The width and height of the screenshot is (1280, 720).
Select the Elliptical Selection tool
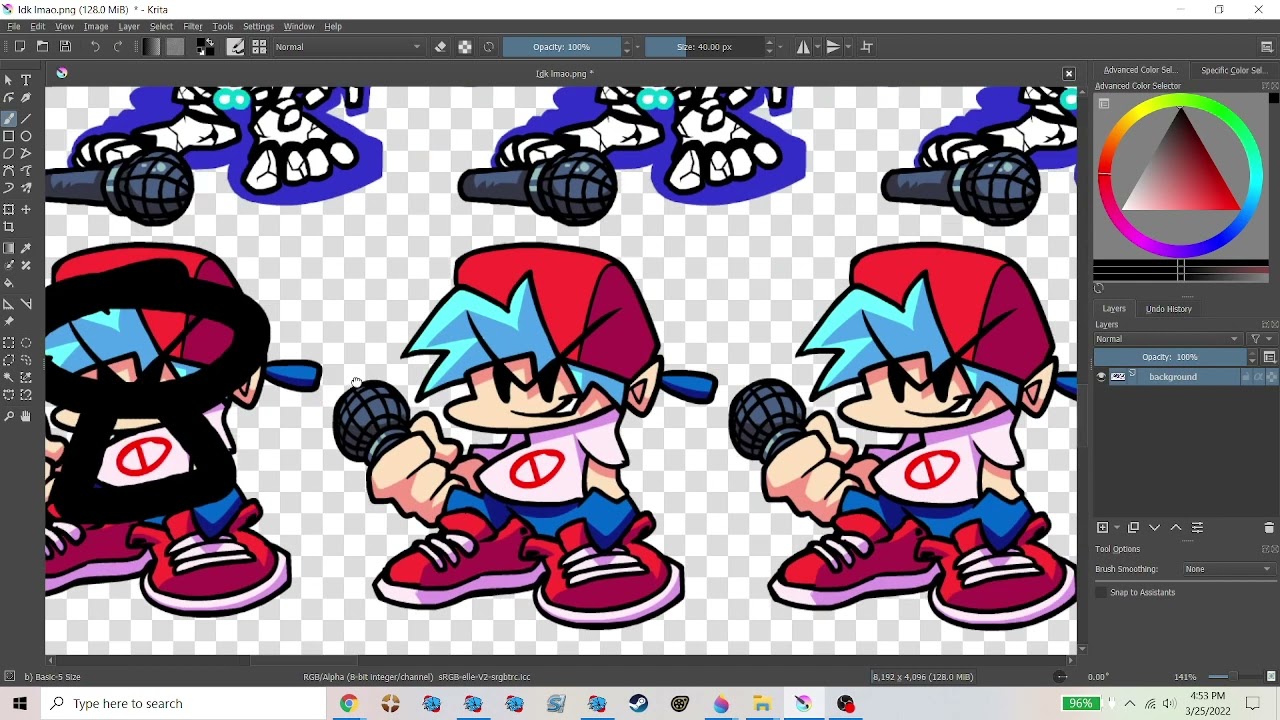point(26,342)
